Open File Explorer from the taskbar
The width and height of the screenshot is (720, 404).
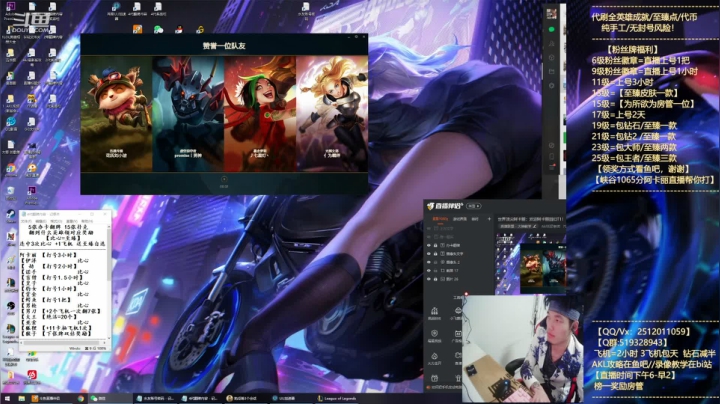click(21, 398)
